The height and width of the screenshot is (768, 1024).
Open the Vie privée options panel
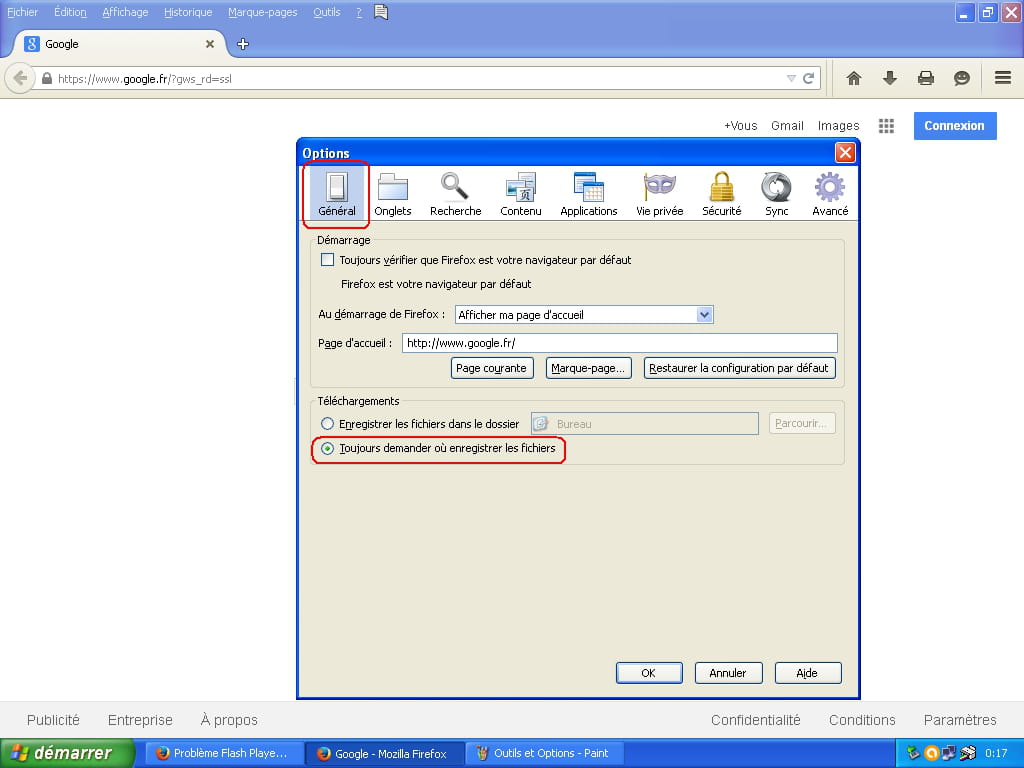coord(660,193)
